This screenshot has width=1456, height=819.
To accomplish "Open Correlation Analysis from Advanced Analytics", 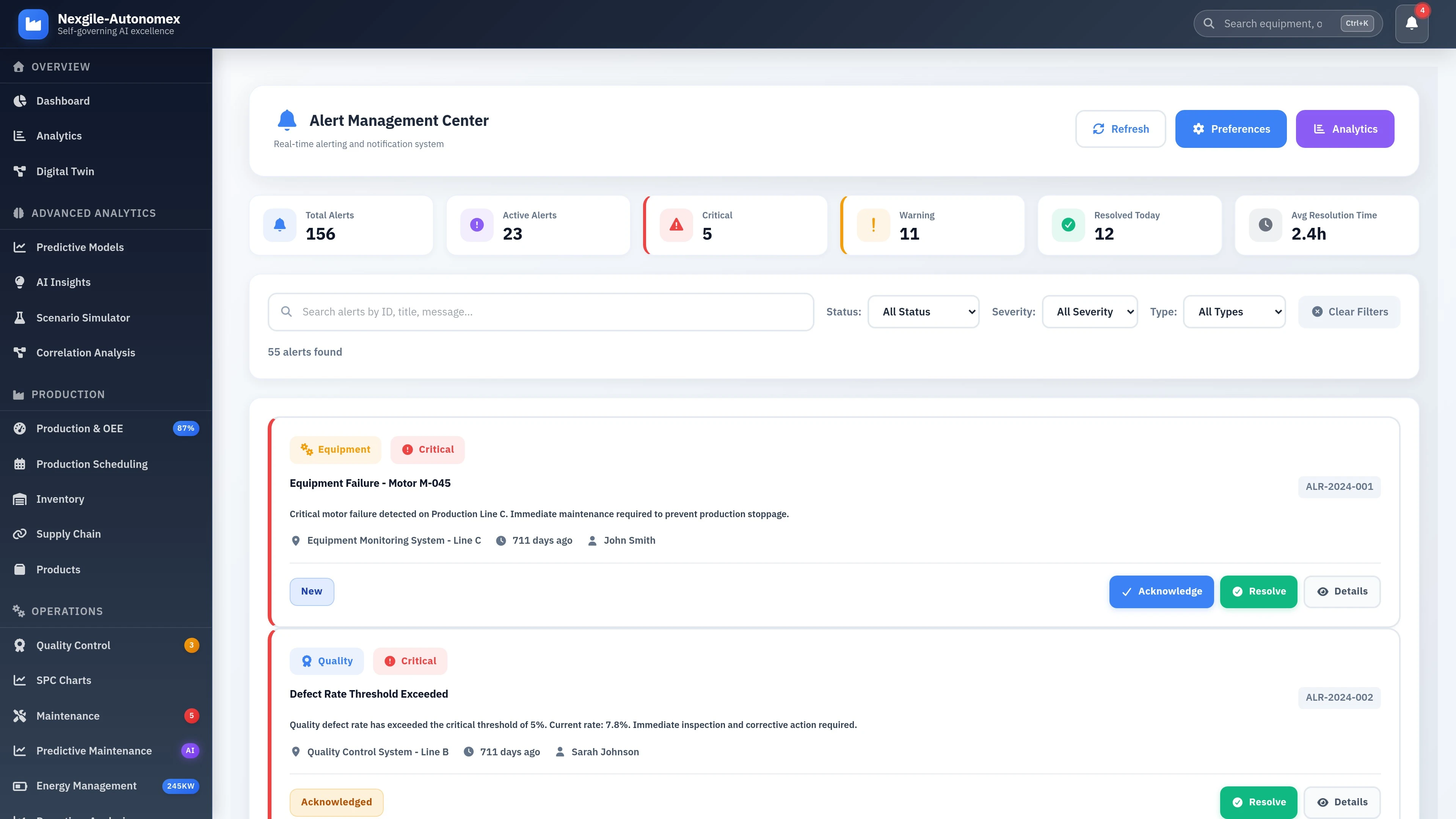I will click(85, 352).
